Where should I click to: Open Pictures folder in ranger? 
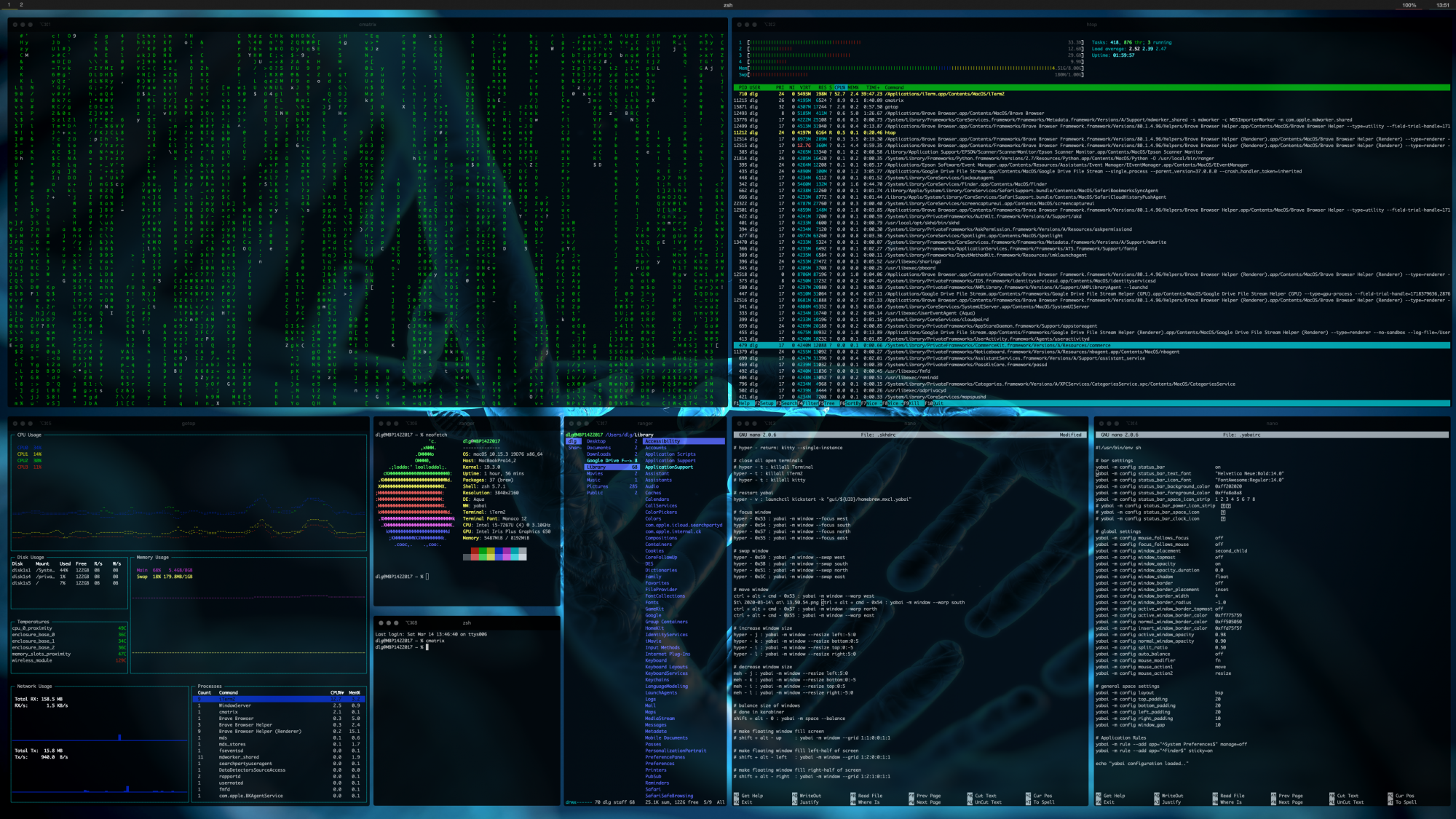coord(612,486)
